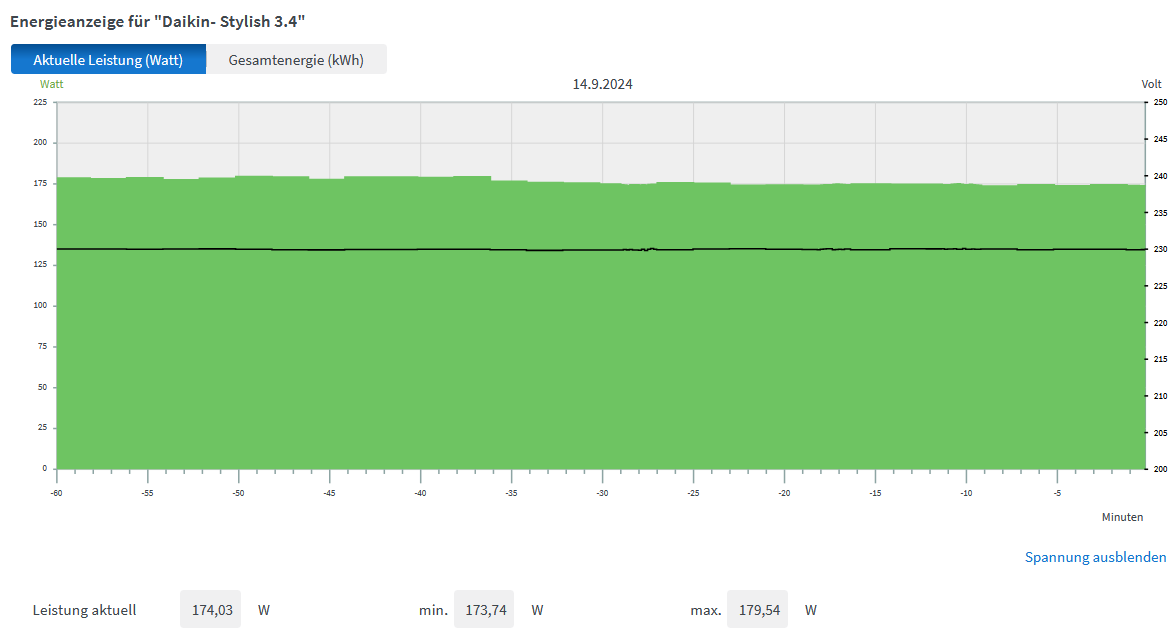Click the -60 tick on the time axis

click(57, 493)
